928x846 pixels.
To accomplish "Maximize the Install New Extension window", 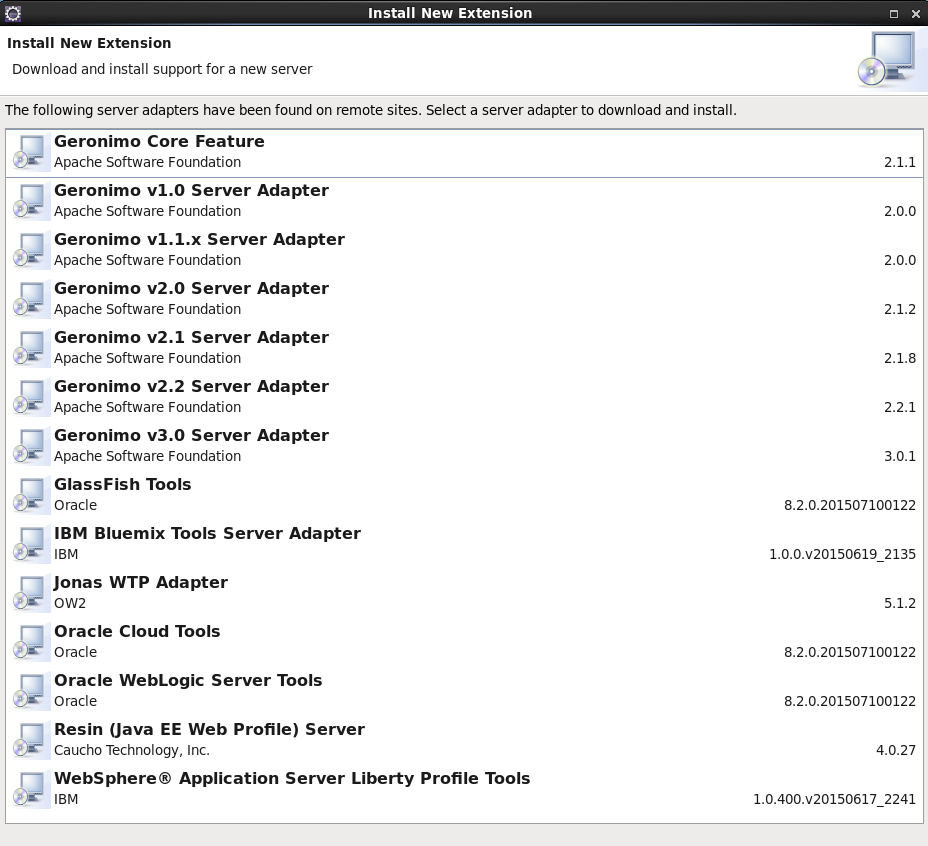I will pos(894,14).
